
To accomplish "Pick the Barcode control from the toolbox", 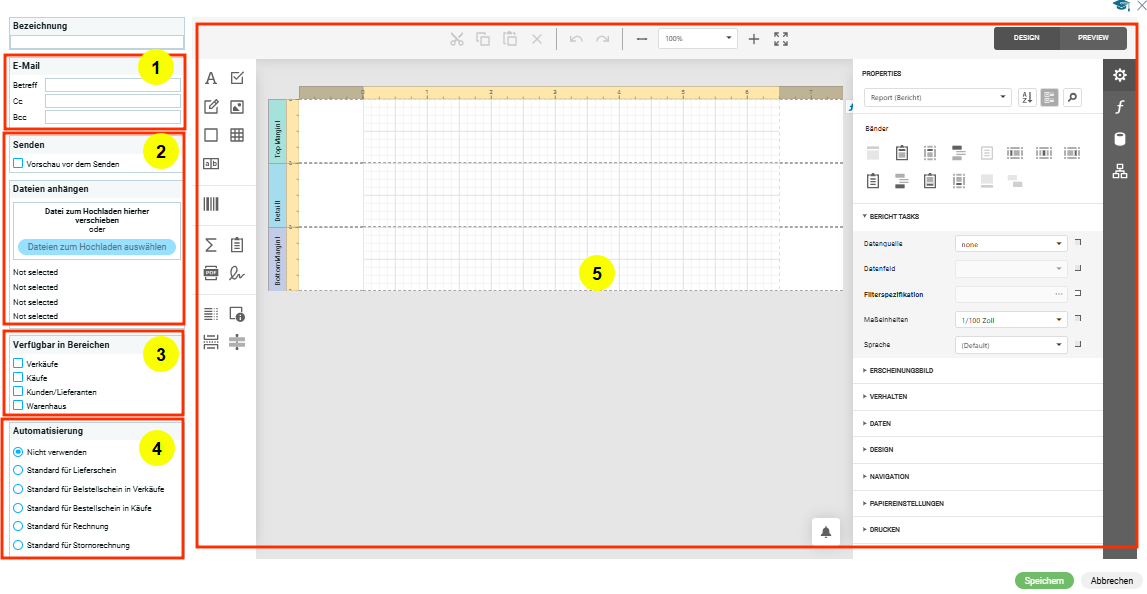I will 211,204.
